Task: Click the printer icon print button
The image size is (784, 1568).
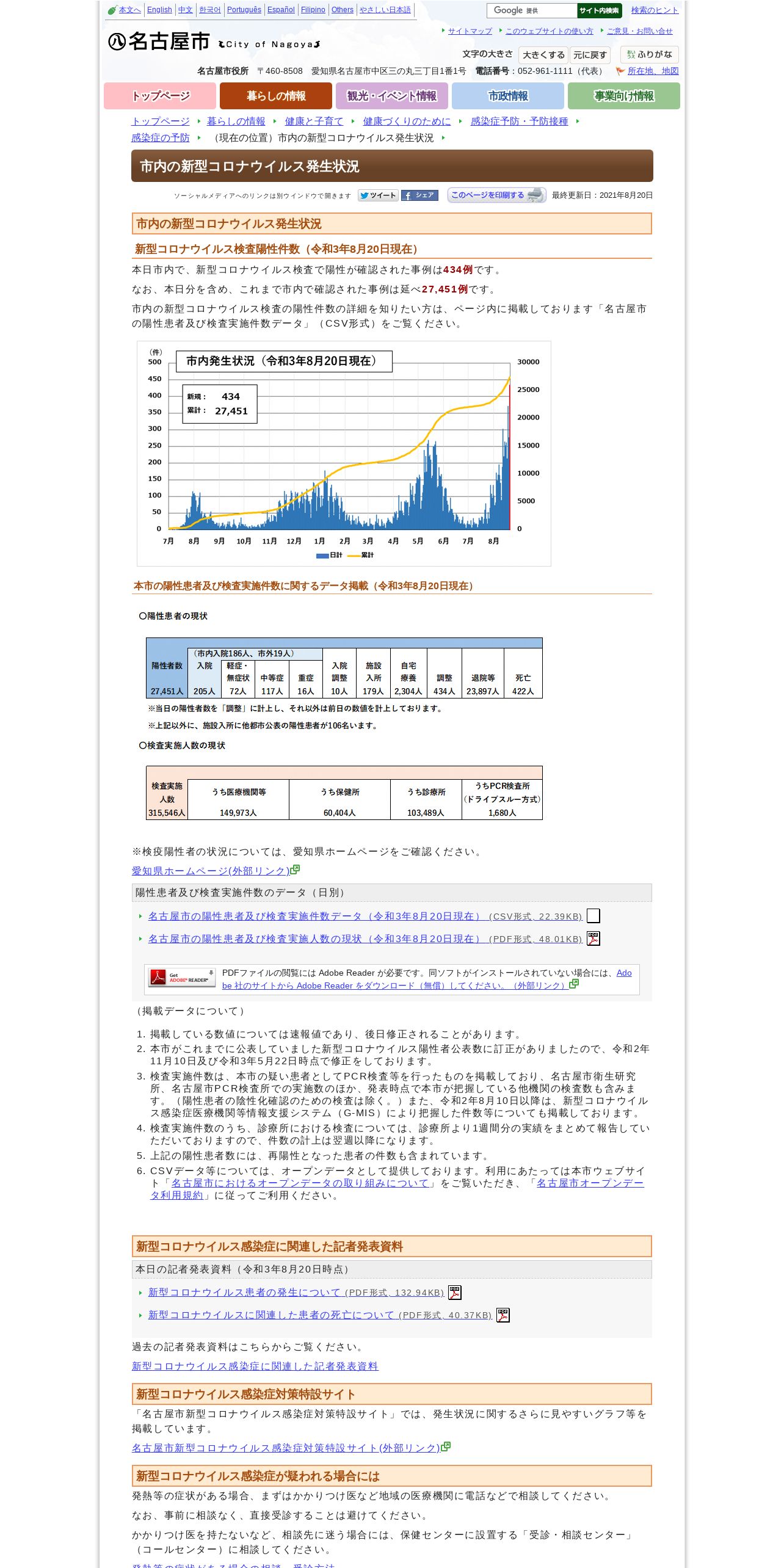Action: point(496,195)
